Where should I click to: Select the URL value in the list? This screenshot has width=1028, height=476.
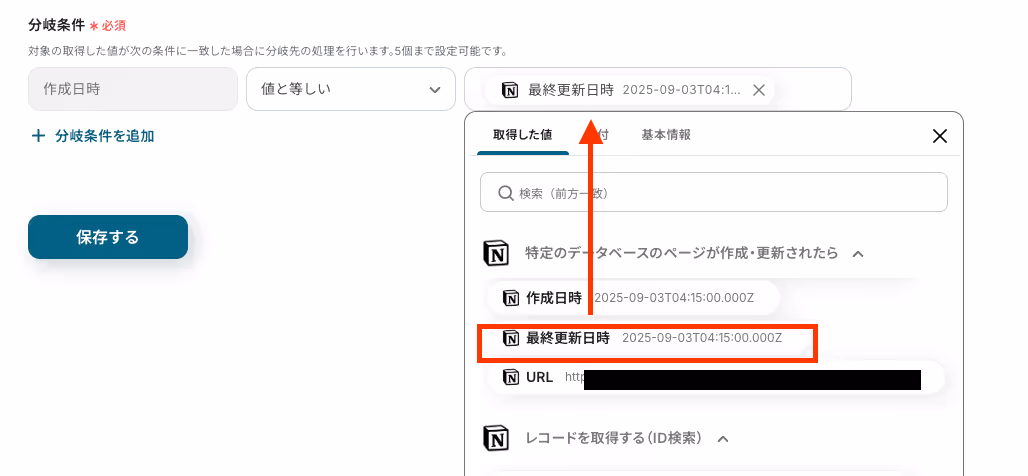point(716,378)
